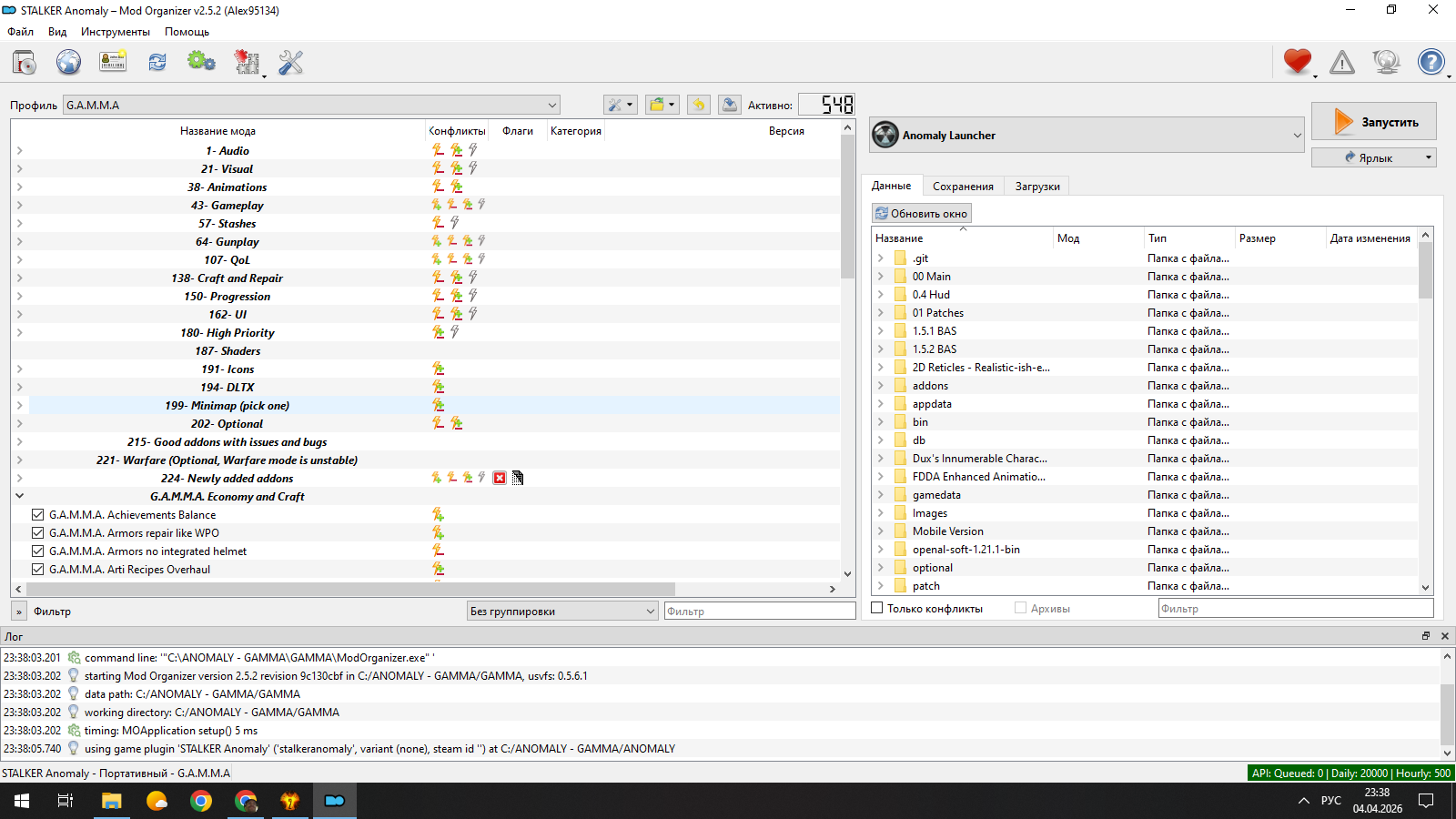Open the Помощь menu
Image resolution: width=1456 pixels, height=819 pixels.
click(187, 31)
